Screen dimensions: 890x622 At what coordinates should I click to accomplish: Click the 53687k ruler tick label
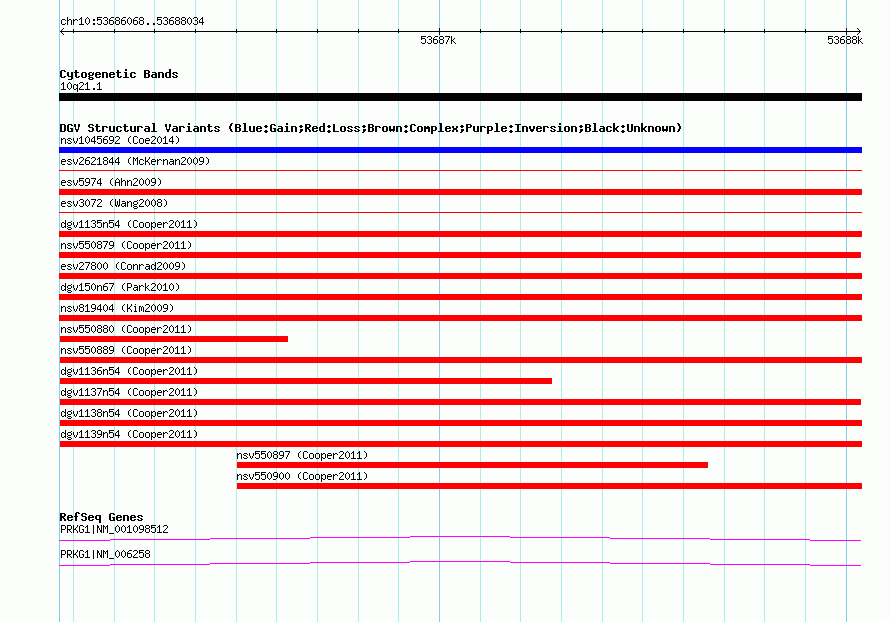438,40
